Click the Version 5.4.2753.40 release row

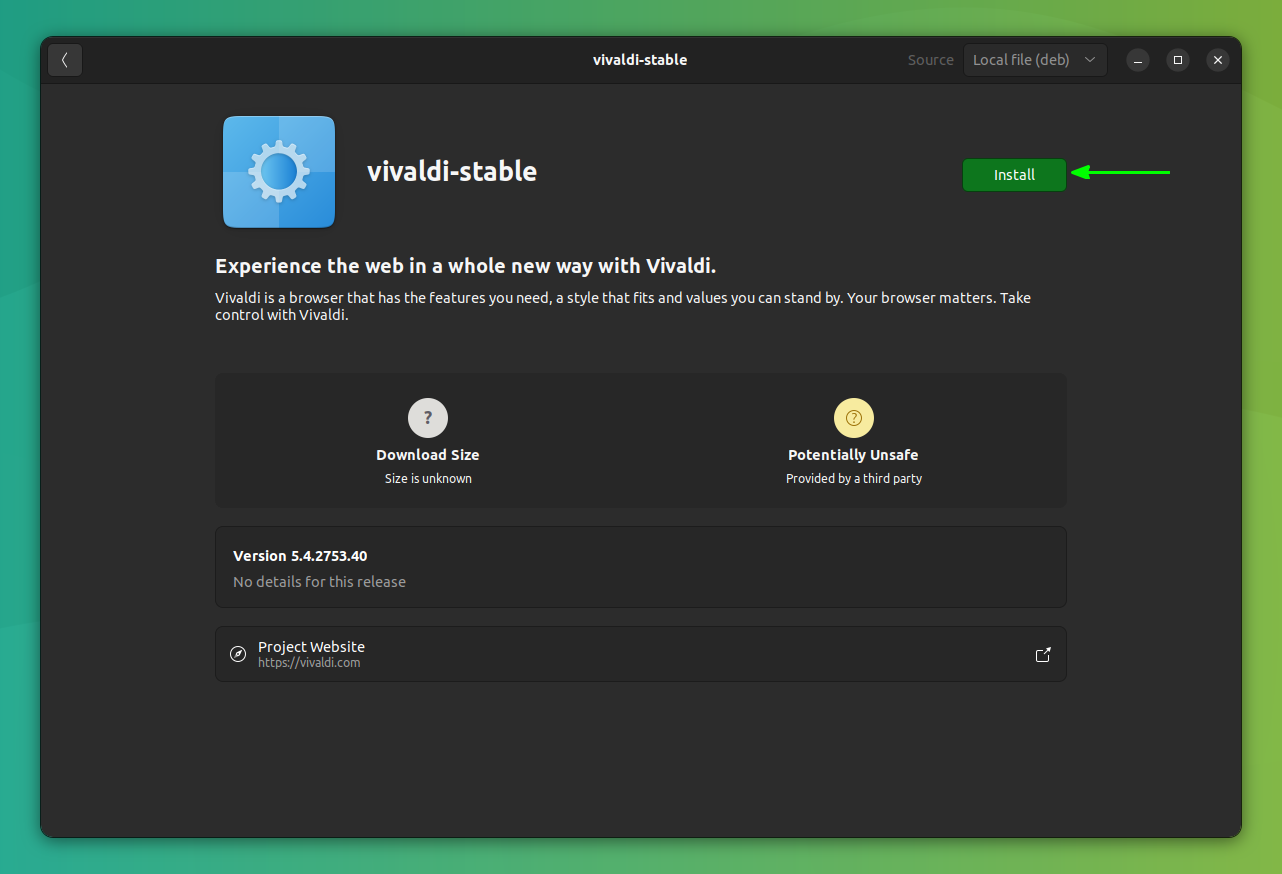click(640, 566)
